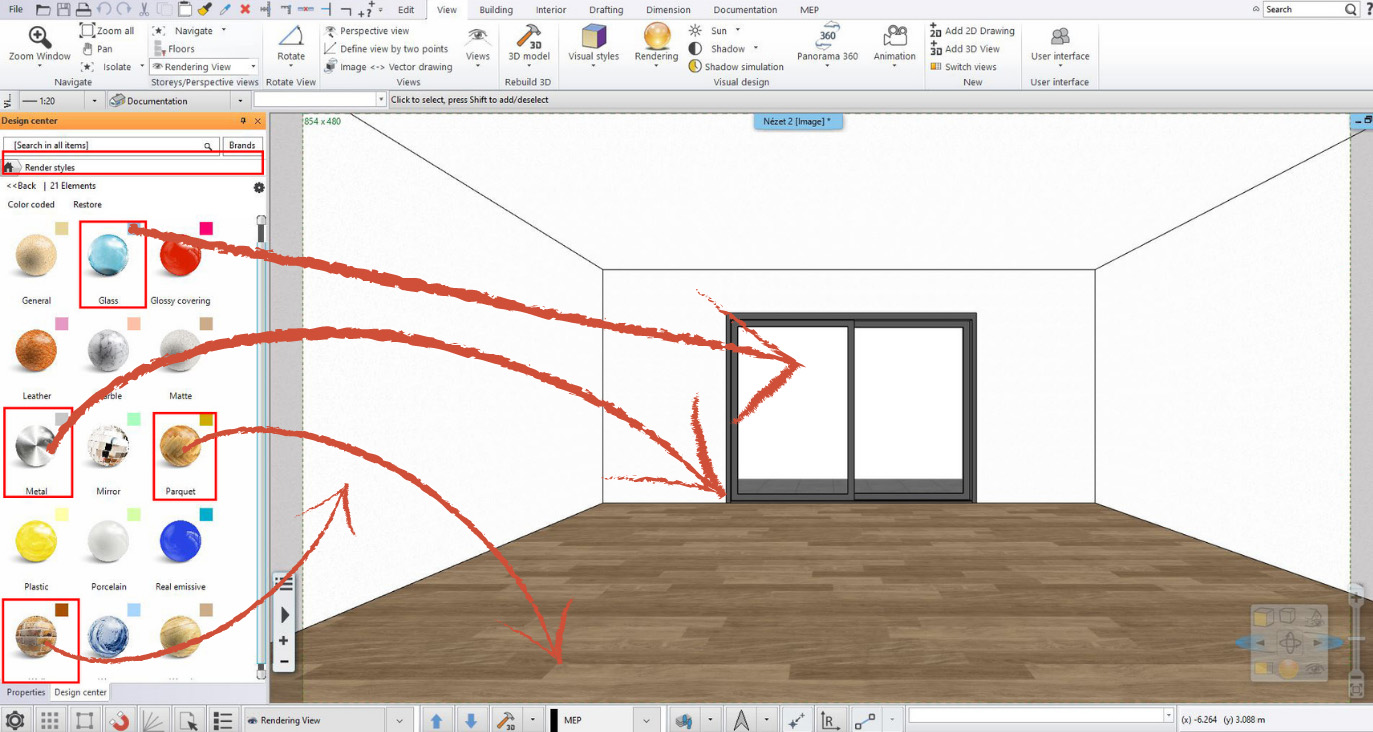The image size is (1373, 732).
Task: Click the yellow swatch above Plastic
Action: pos(62,515)
